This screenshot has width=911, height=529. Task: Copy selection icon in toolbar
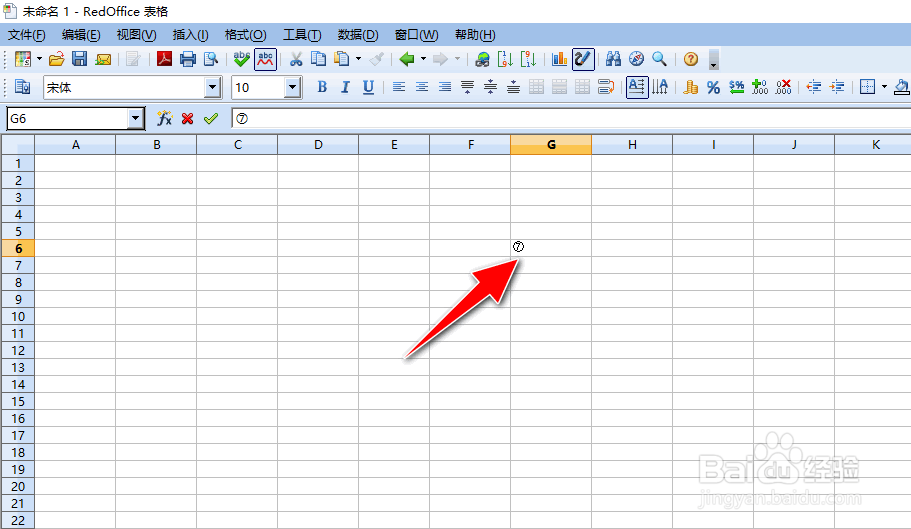tap(318, 59)
